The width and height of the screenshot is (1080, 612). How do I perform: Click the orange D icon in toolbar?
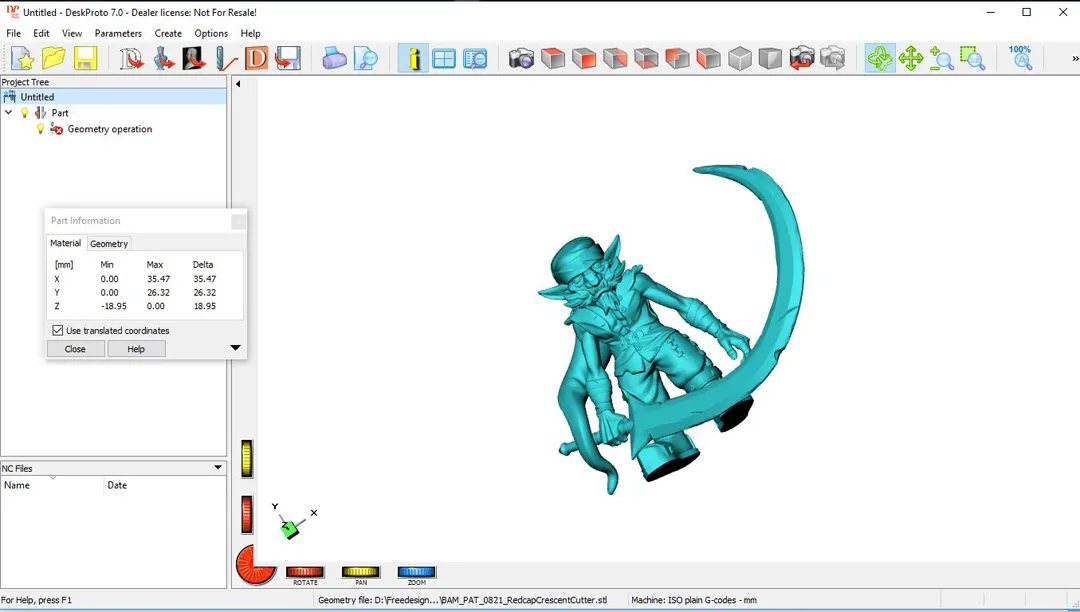click(x=256, y=59)
